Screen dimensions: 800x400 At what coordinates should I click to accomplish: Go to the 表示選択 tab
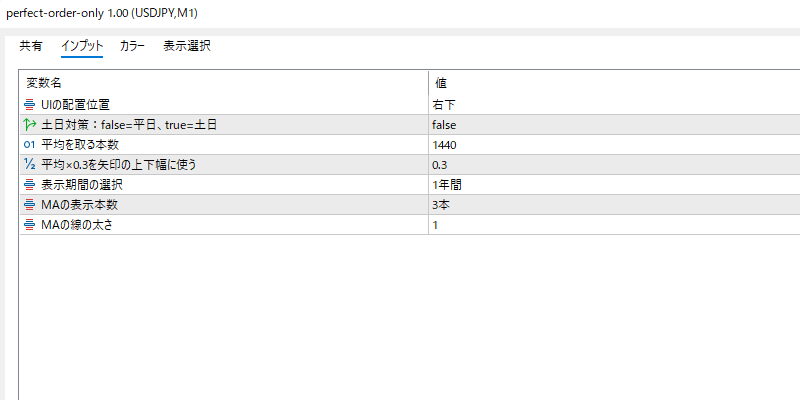(x=187, y=46)
